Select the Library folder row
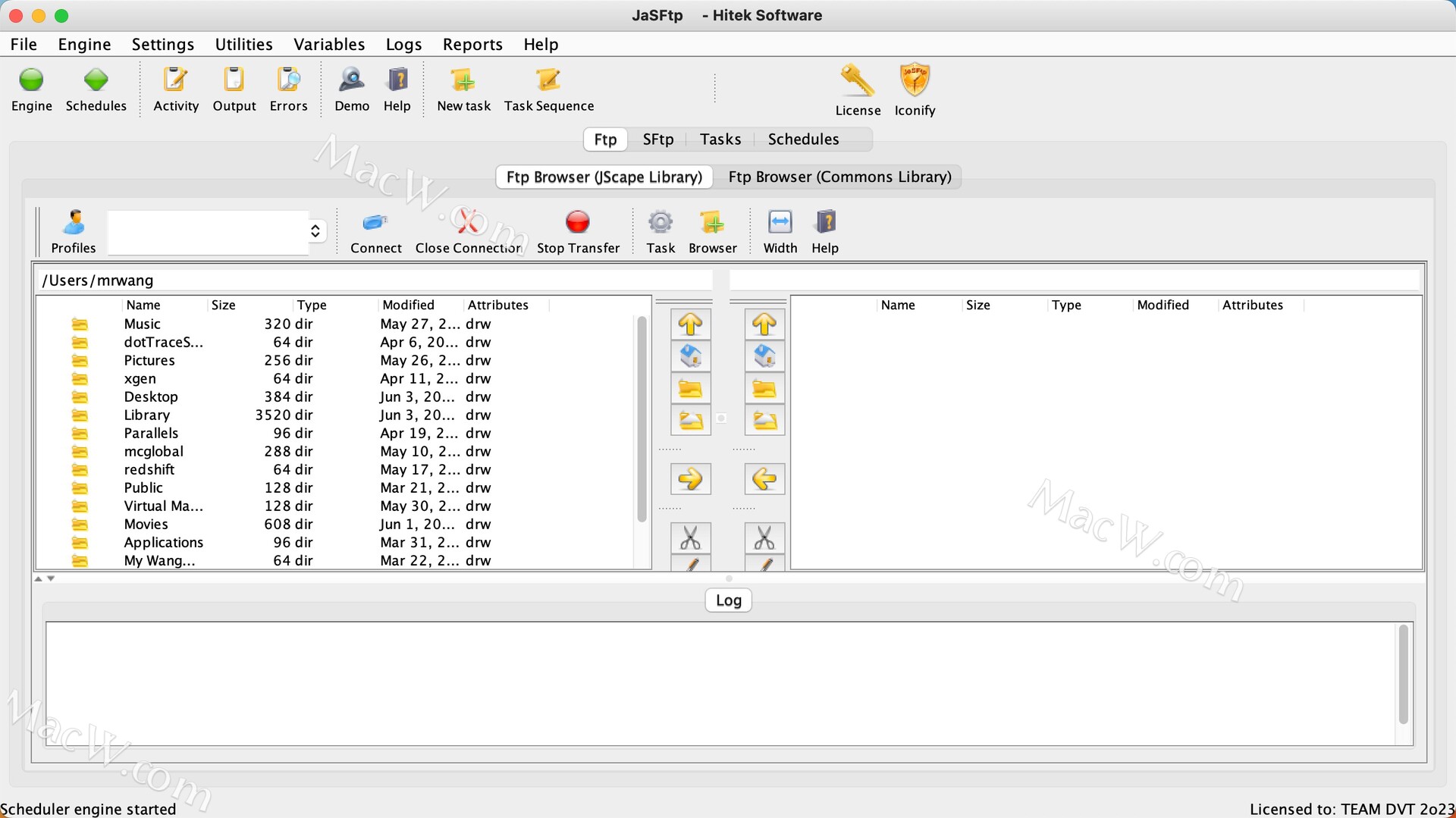 [334, 415]
